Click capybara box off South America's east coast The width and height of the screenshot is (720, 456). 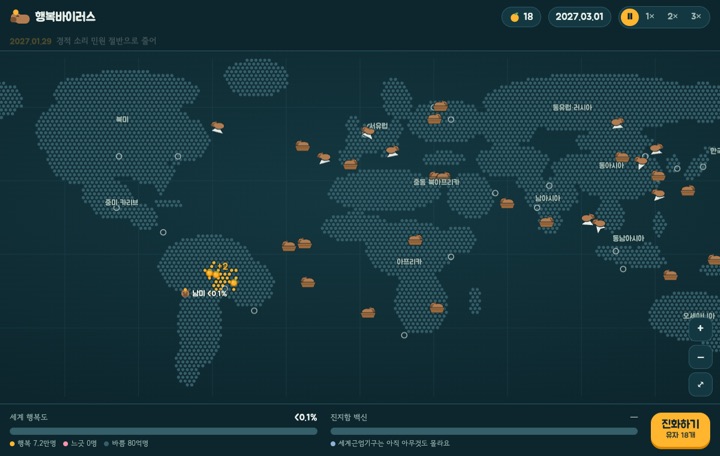[x=308, y=282]
